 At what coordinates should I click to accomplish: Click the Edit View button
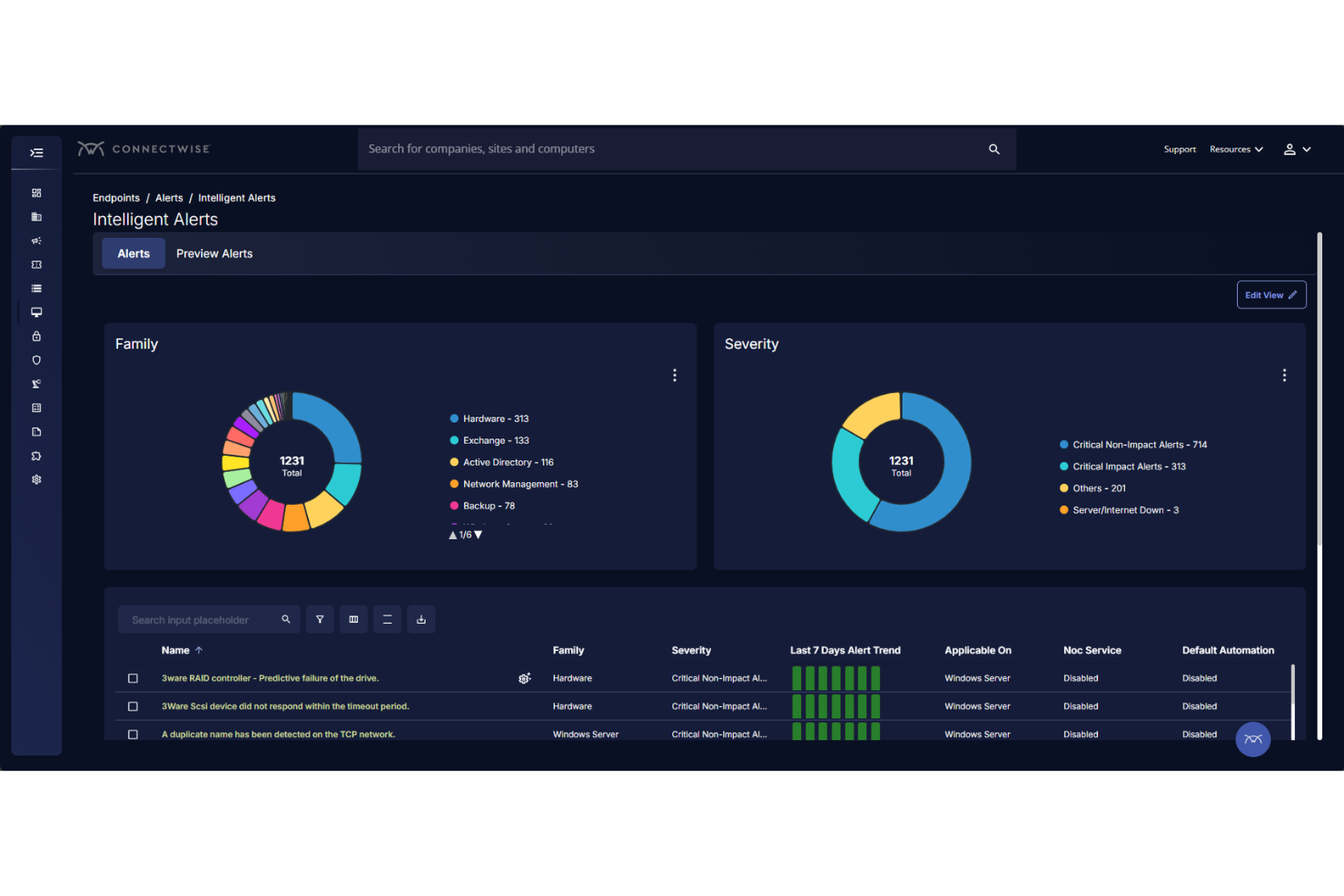[x=1270, y=294]
